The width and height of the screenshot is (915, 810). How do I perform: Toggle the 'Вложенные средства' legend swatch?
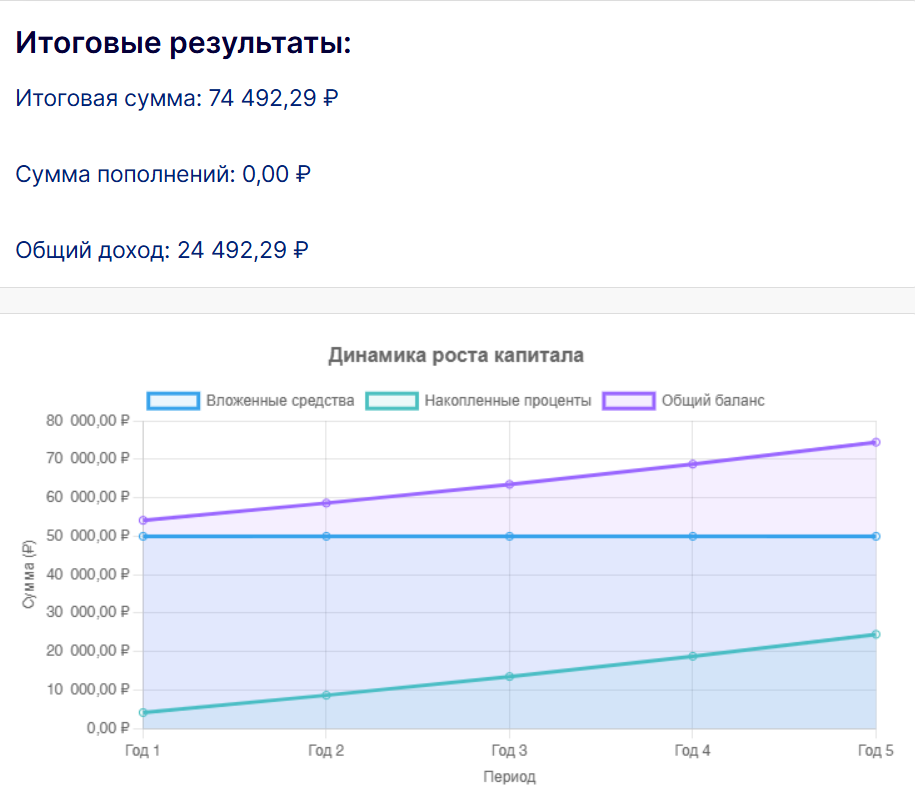click(x=173, y=401)
